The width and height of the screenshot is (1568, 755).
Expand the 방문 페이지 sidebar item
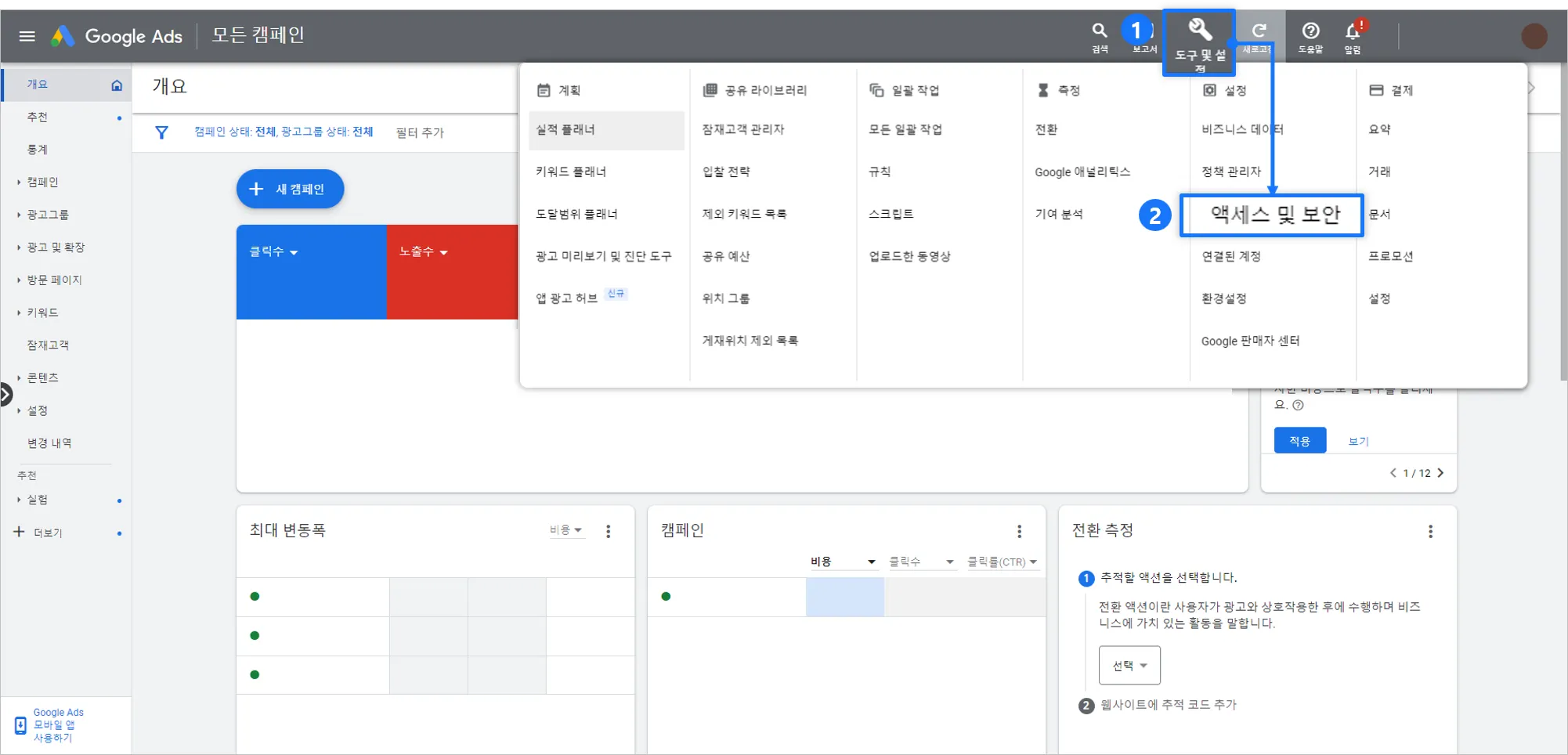pyautogui.click(x=19, y=280)
